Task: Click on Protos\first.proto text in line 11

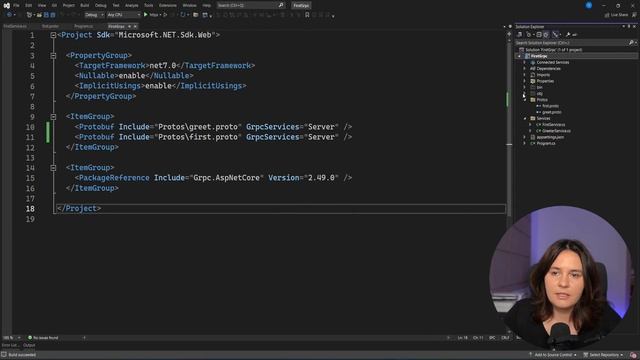Action: click(198, 137)
